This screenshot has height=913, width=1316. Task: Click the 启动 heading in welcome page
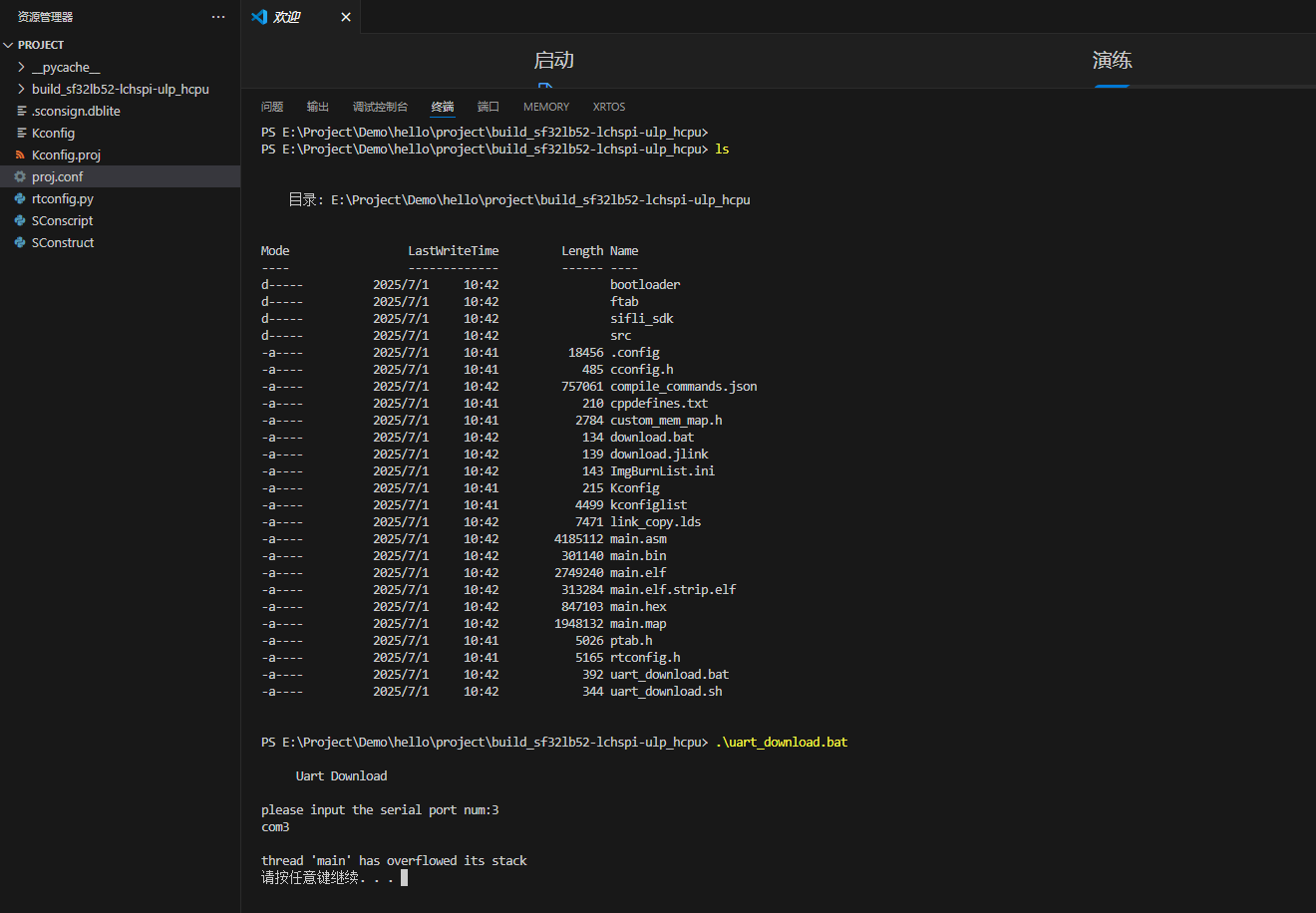(553, 60)
